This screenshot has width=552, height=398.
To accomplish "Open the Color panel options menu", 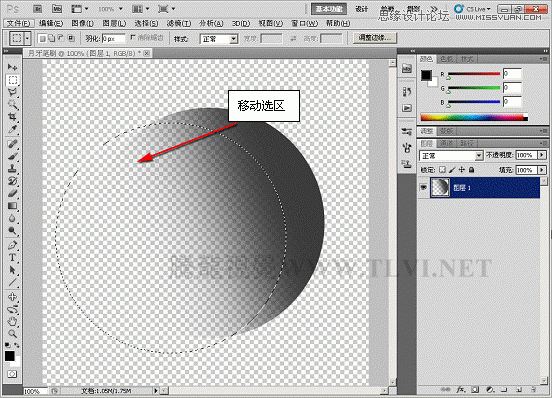I will [x=543, y=59].
